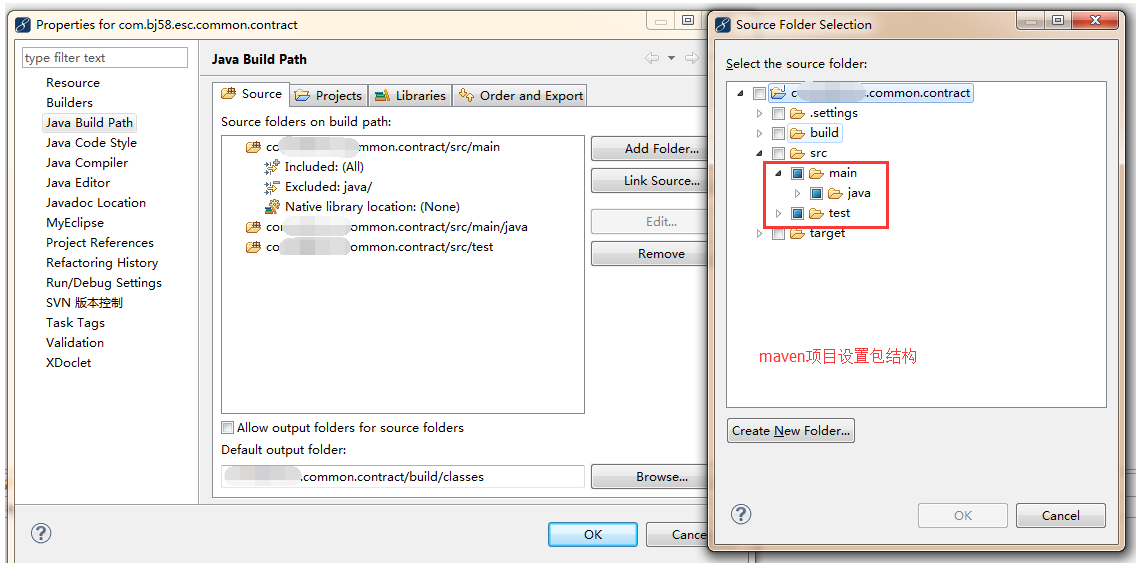Cancel the Source Folder Selection dialog
Image resolution: width=1139 pixels, height=563 pixels.
pos(1061,516)
